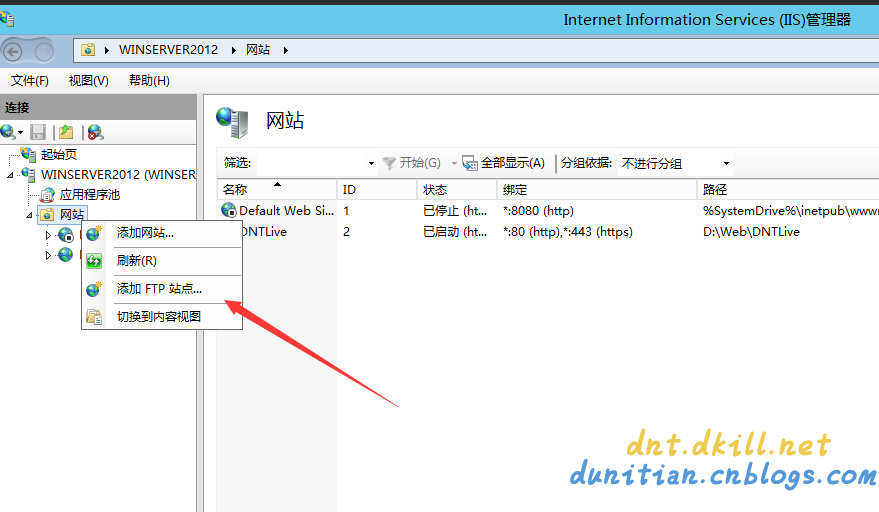Click the 已启动 (ht... status cell
This screenshot has width=879, height=512.
(x=455, y=232)
